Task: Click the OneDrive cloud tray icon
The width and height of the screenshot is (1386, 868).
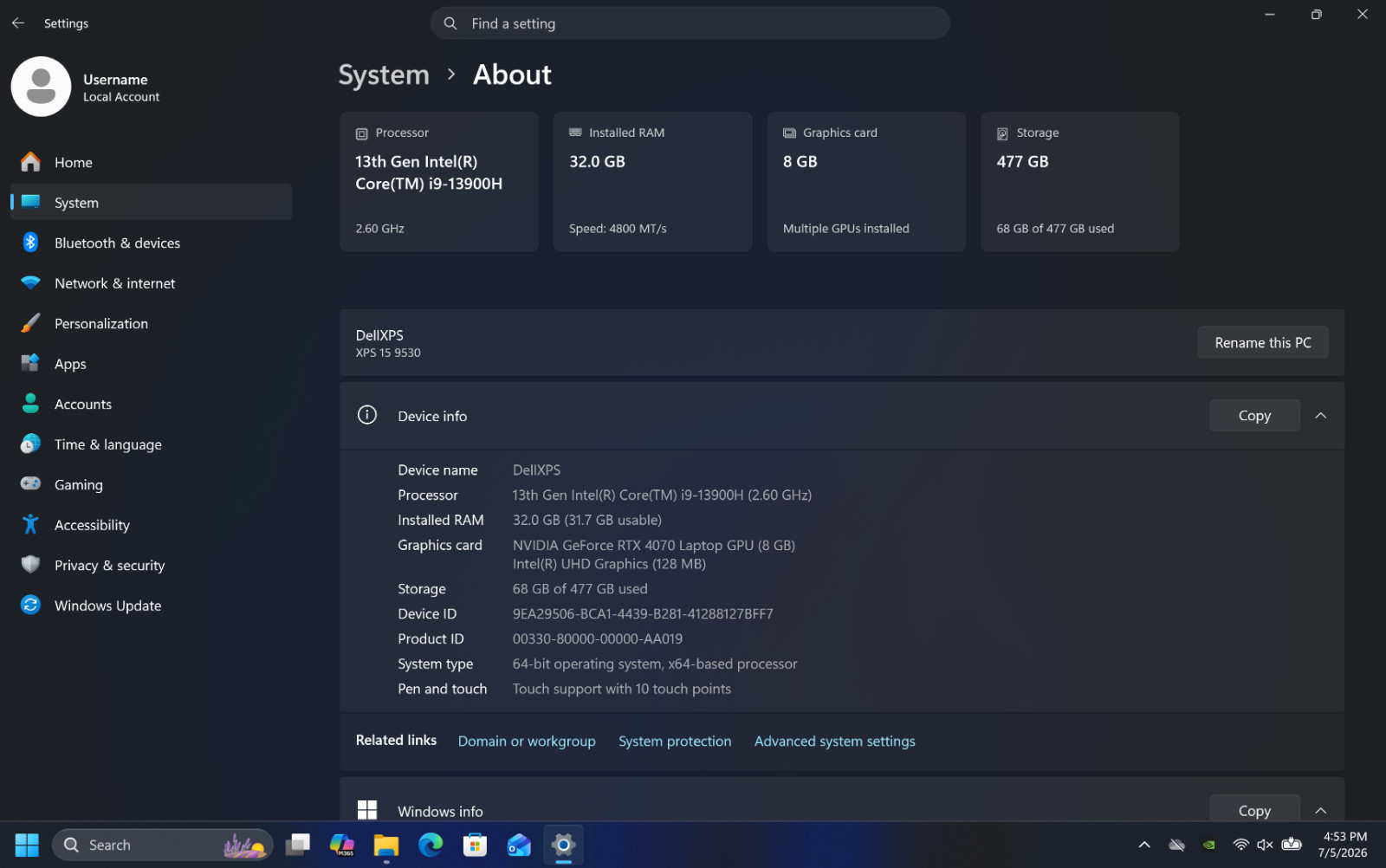Action: point(1176,845)
